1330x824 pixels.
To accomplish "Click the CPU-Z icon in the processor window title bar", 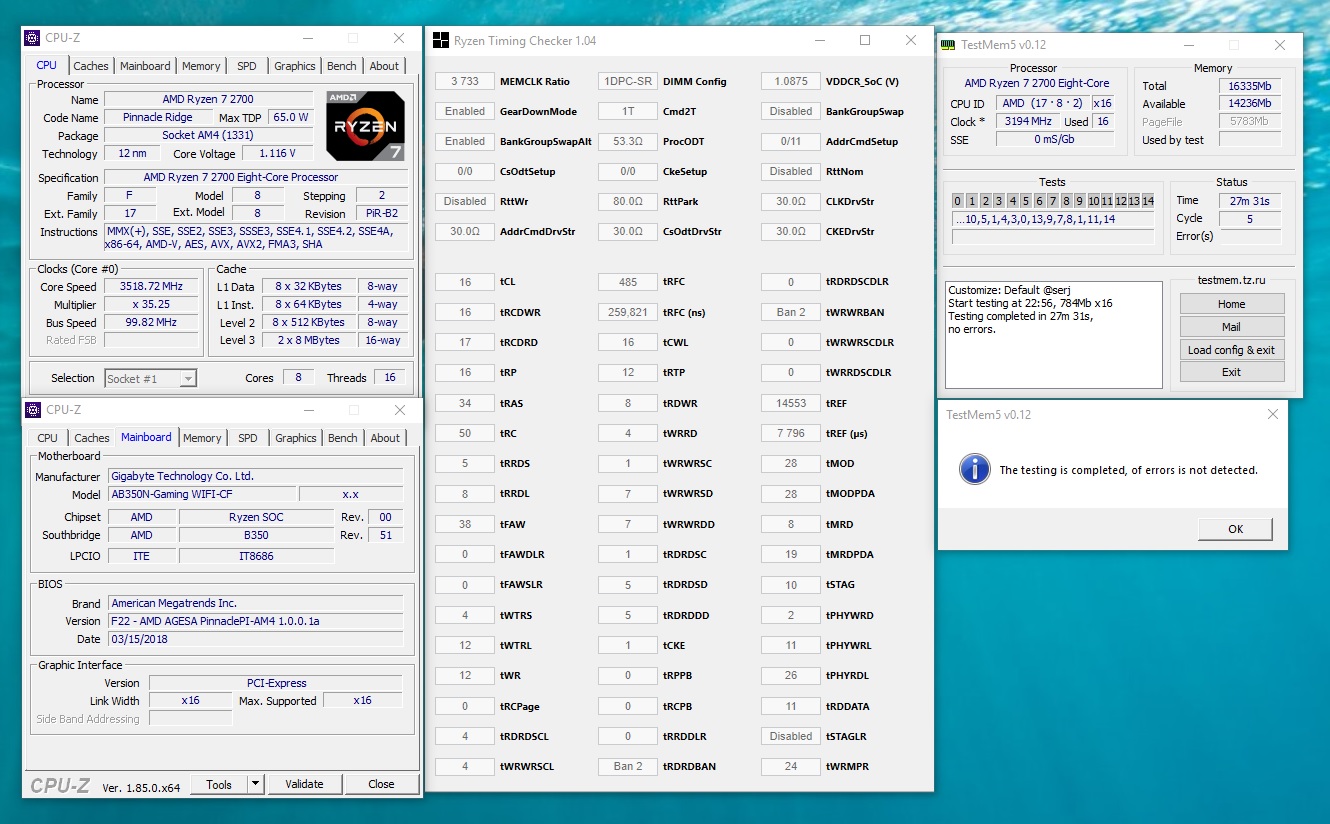I will point(33,38).
